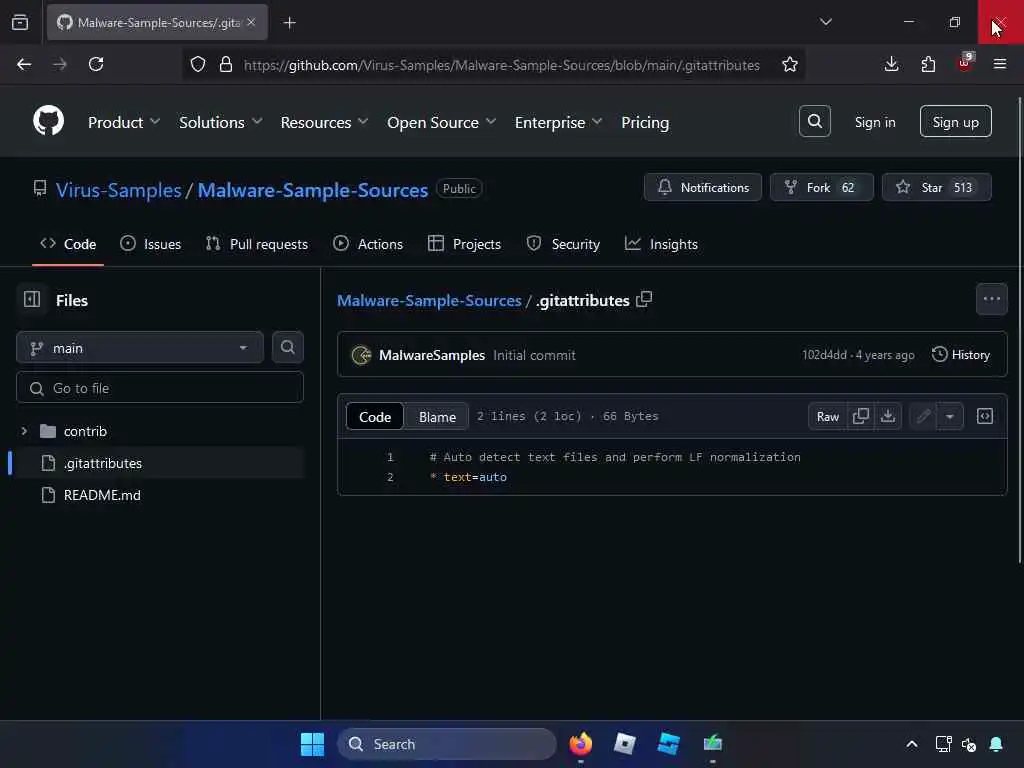
Task: Open the uBlock extension icon
Action: coord(965,63)
